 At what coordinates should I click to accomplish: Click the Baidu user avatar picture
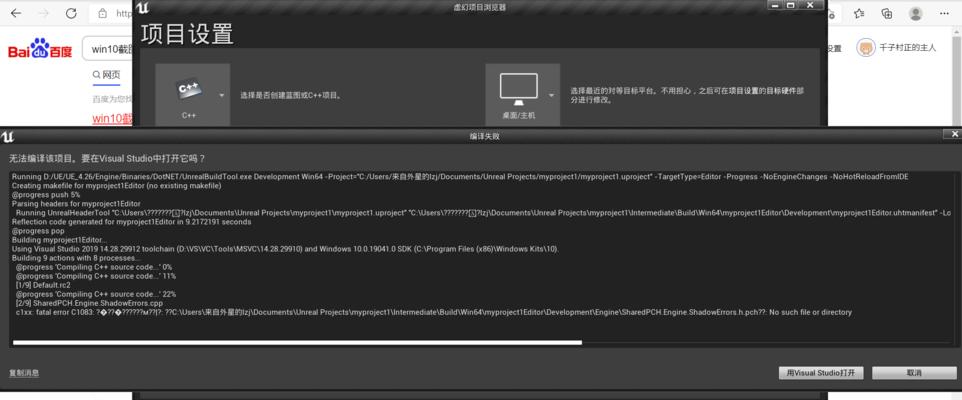866,48
